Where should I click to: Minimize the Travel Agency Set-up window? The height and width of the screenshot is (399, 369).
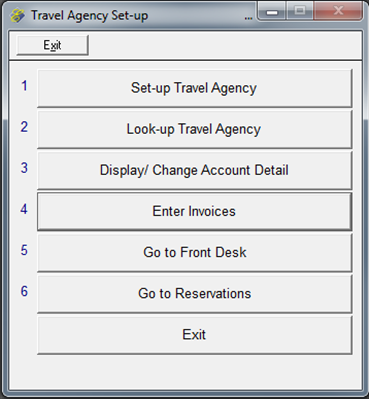click(272, 11)
